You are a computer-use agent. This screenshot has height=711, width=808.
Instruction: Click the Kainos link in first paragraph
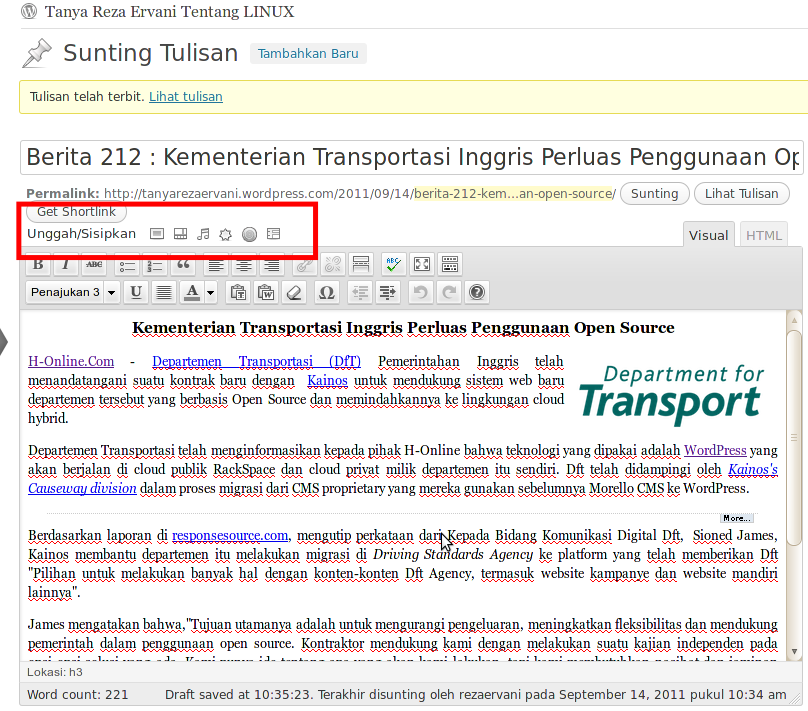tap(327, 380)
